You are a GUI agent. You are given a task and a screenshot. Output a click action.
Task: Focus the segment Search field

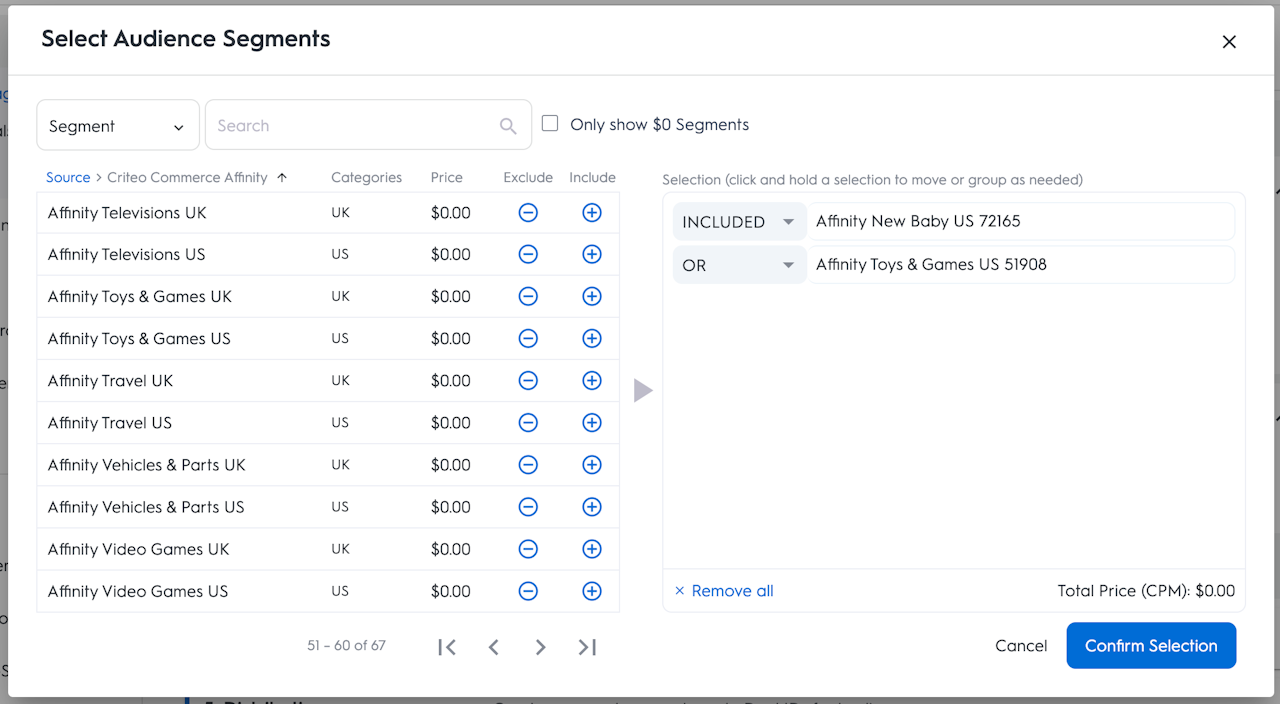tap(355, 126)
